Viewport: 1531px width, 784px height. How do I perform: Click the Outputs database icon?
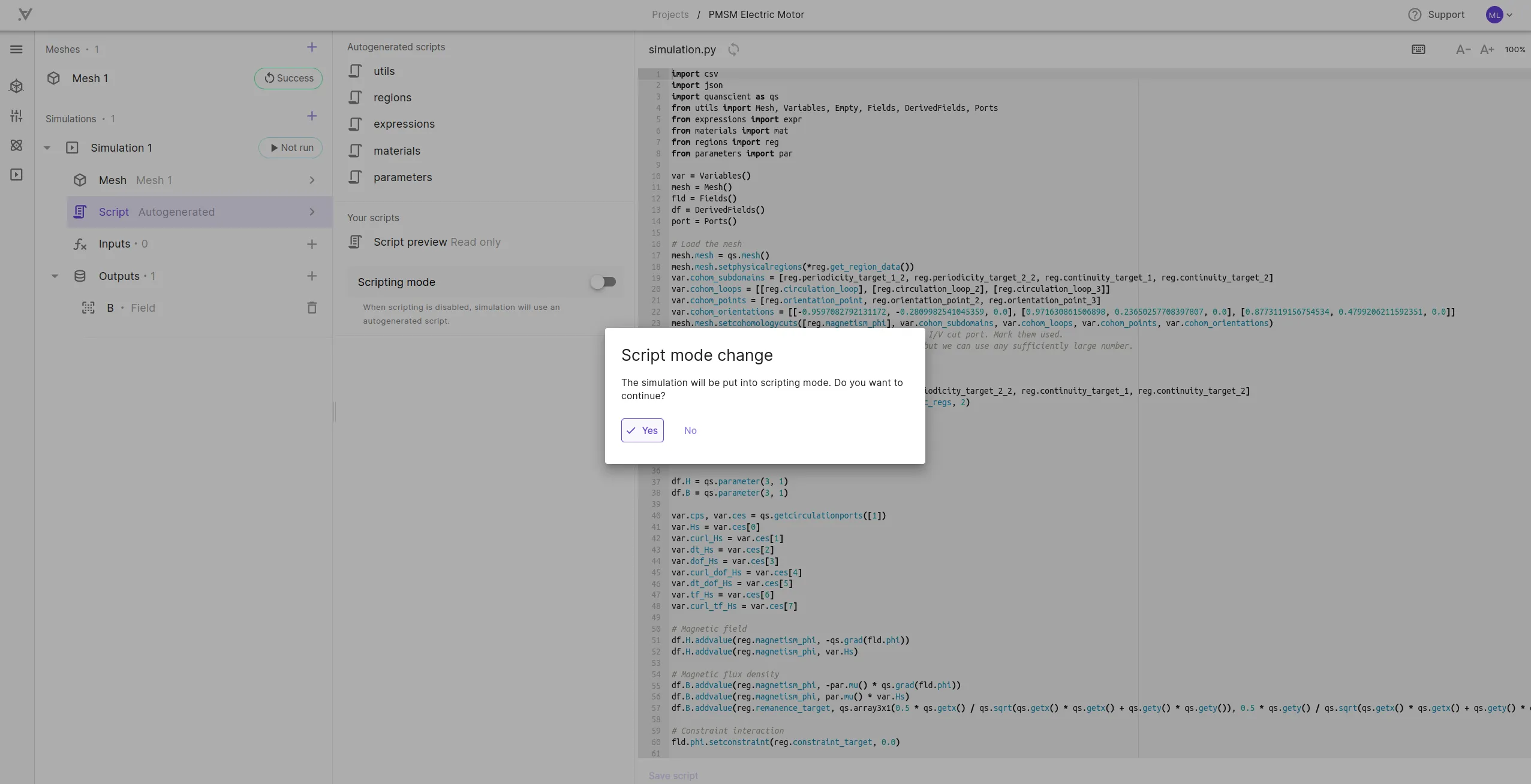click(x=80, y=276)
